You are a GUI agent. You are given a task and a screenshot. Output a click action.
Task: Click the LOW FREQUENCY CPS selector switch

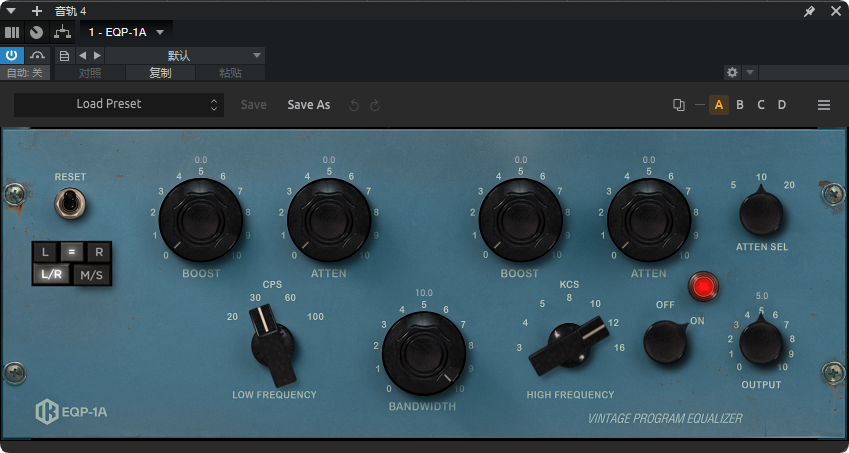273,345
